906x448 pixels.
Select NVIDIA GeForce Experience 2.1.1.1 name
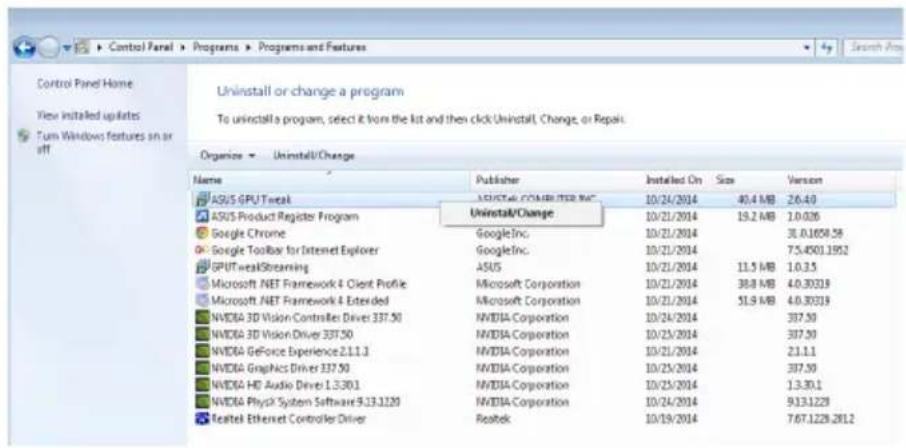pos(290,351)
